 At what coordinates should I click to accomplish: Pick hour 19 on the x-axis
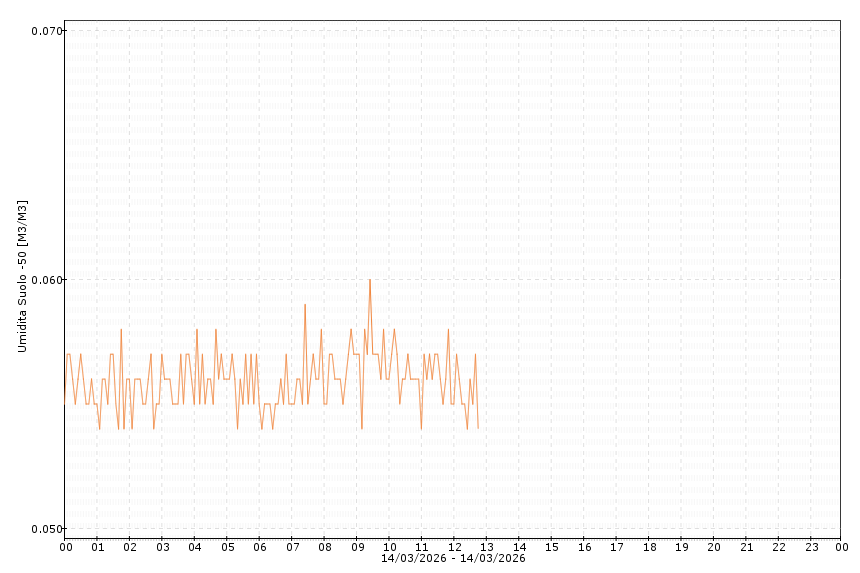[681, 547]
